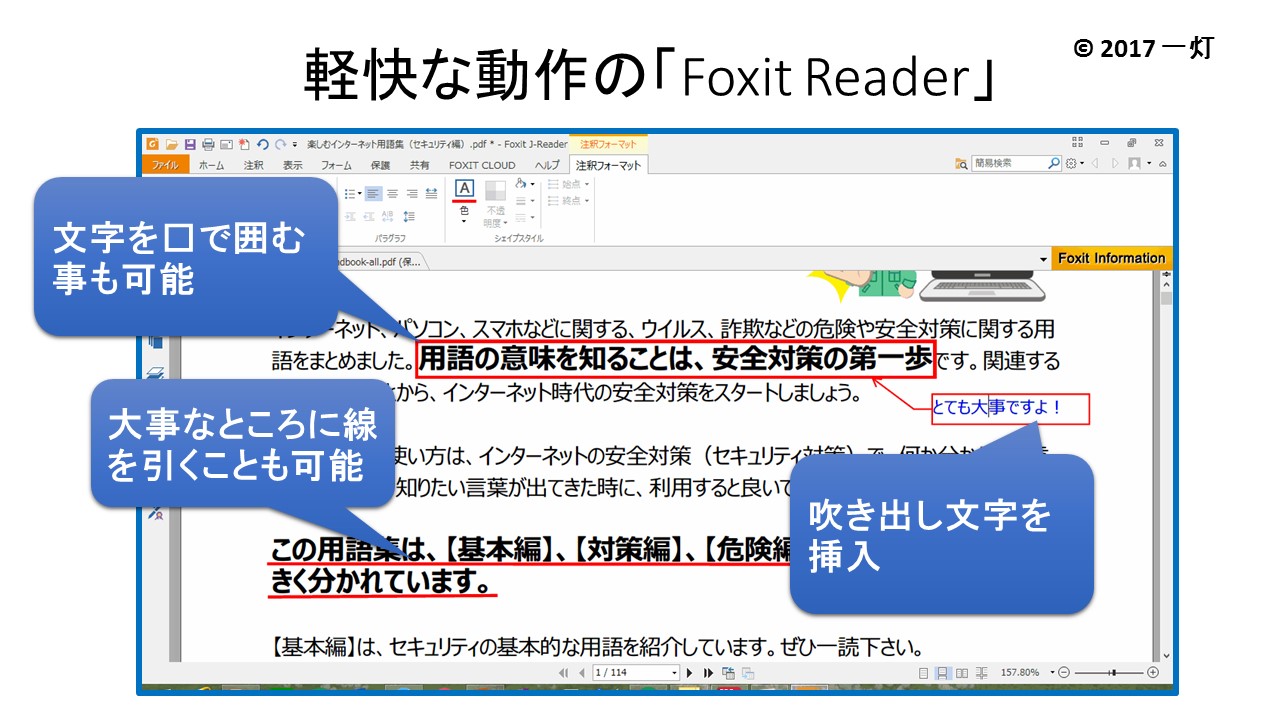
Task: Click the line spacing icon
Action: click(409, 216)
